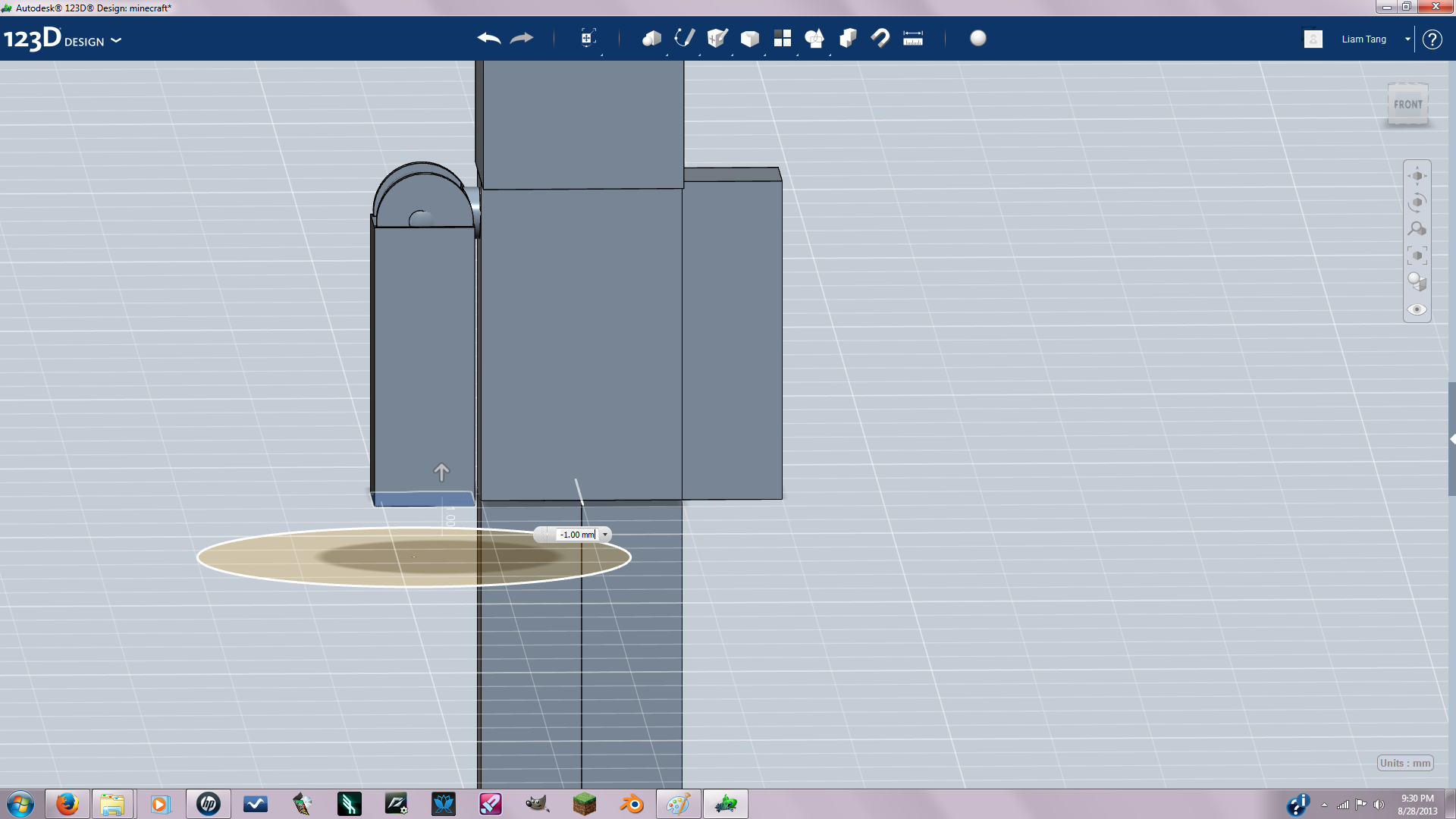Viewport: 1456px width, 819px height.
Task: Click the -1.00 mm distance input field
Action: pyautogui.click(x=577, y=535)
